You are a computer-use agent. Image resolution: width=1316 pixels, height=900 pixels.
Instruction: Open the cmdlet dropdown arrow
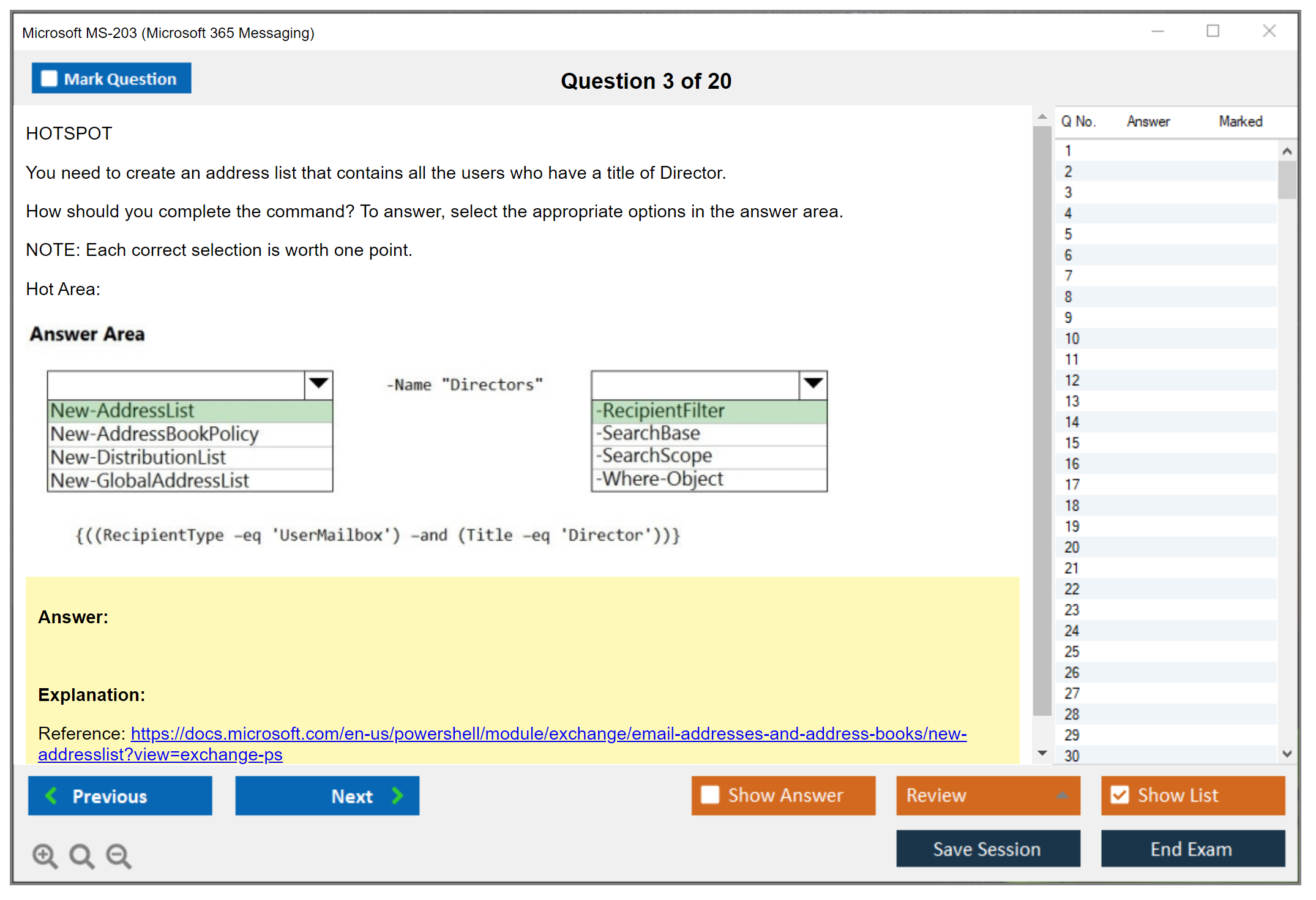pos(318,384)
